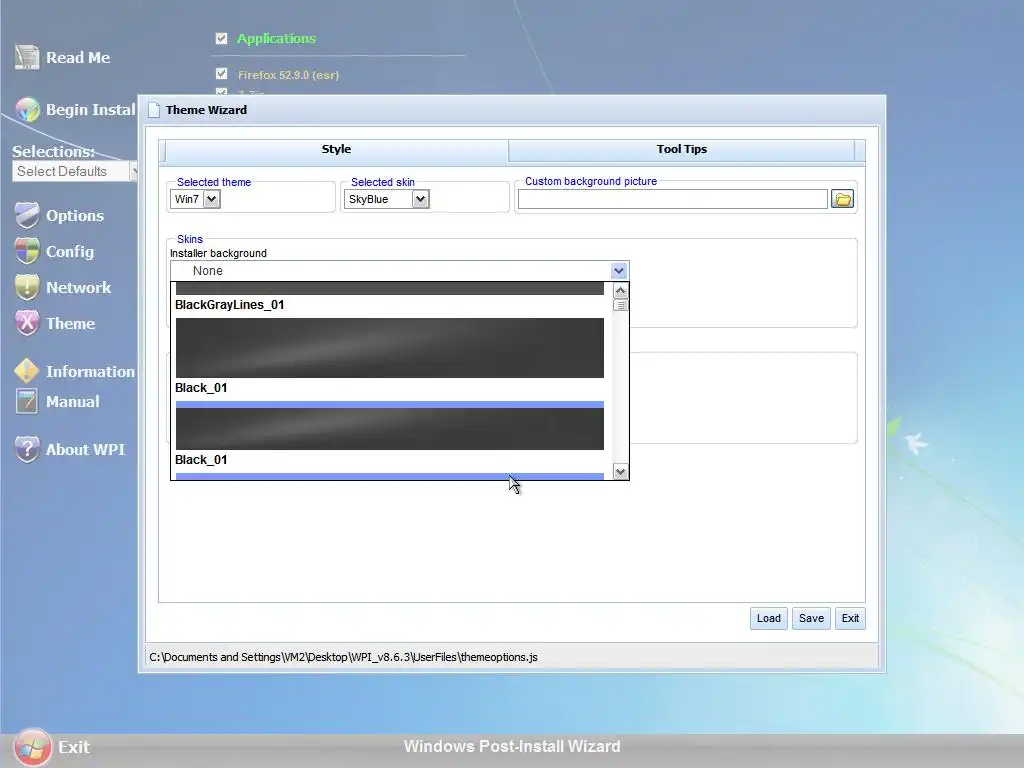Image resolution: width=1024 pixels, height=768 pixels.
Task: Click the Options sidebar label
Action: pyautogui.click(x=75, y=216)
